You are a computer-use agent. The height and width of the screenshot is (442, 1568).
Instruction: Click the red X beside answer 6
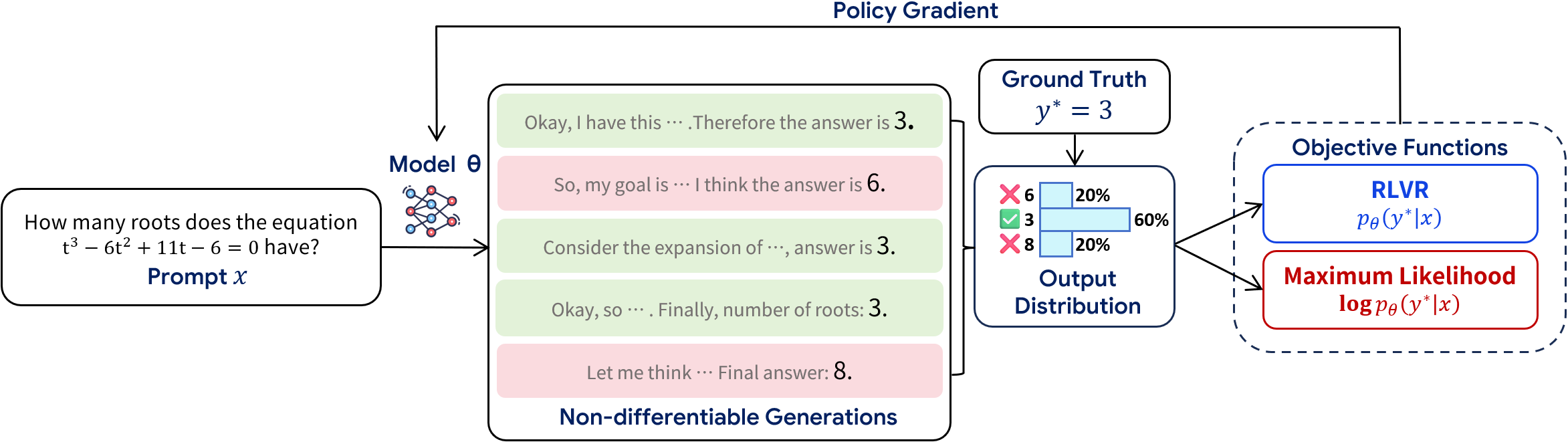point(1010,195)
